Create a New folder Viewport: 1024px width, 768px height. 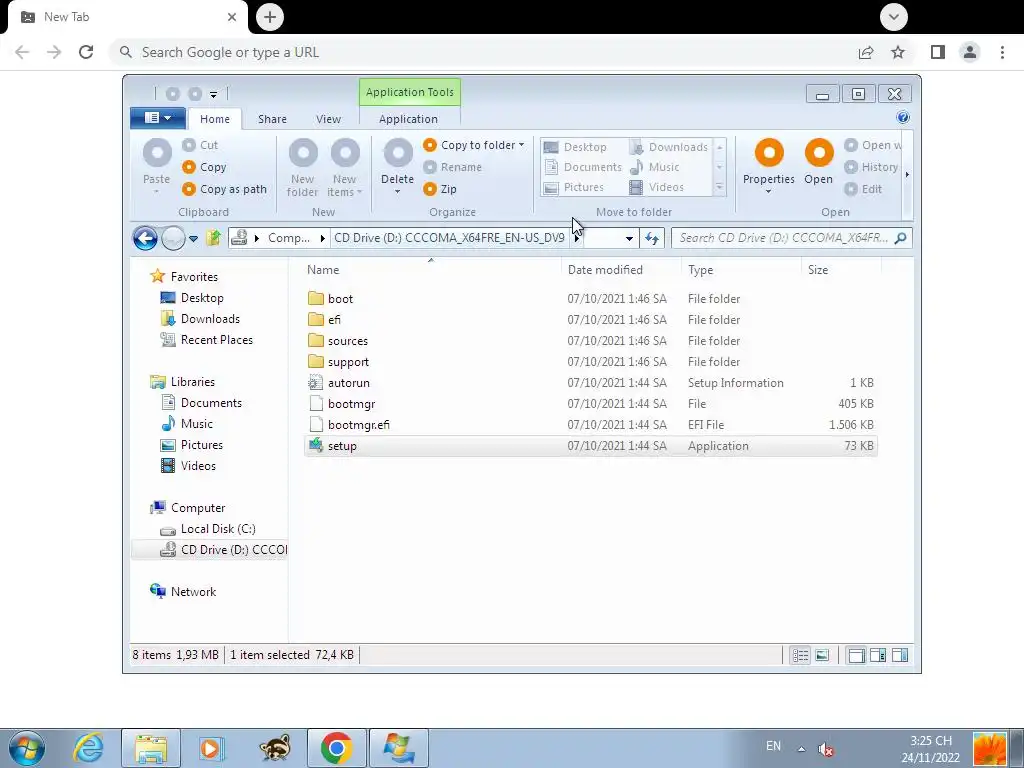tap(303, 168)
